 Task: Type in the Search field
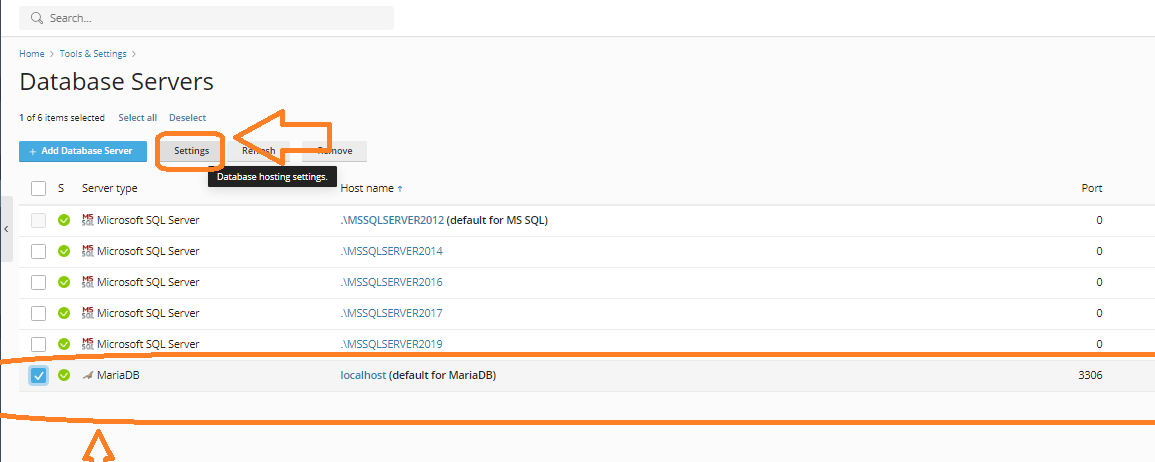pos(210,18)
